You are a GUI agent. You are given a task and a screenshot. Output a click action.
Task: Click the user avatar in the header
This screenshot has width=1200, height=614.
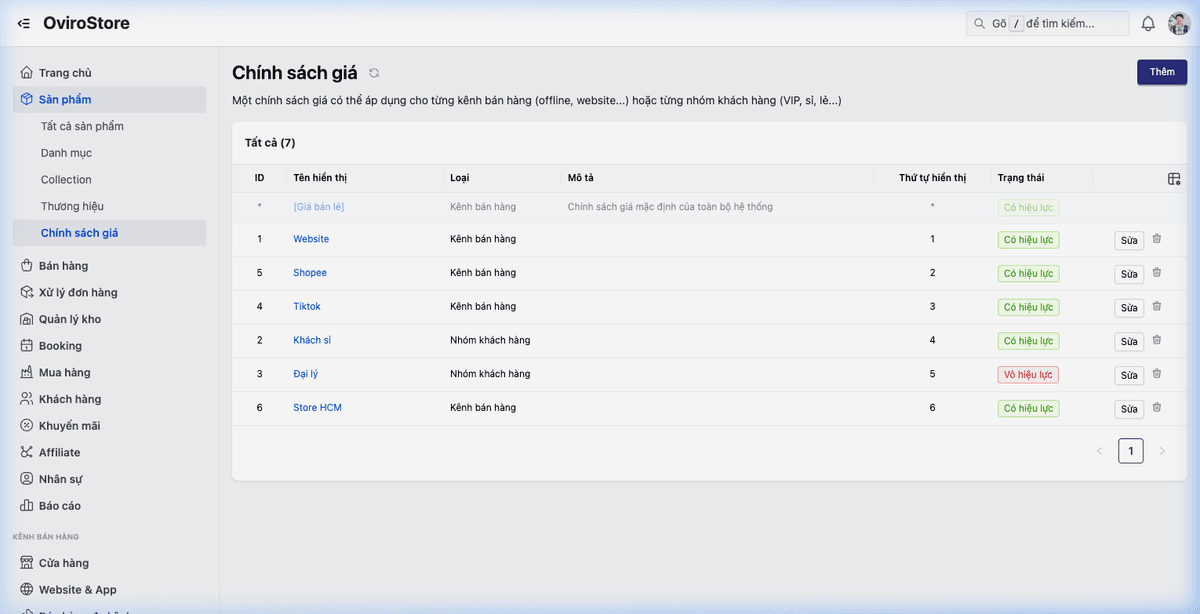click(x=1179, y=23)
